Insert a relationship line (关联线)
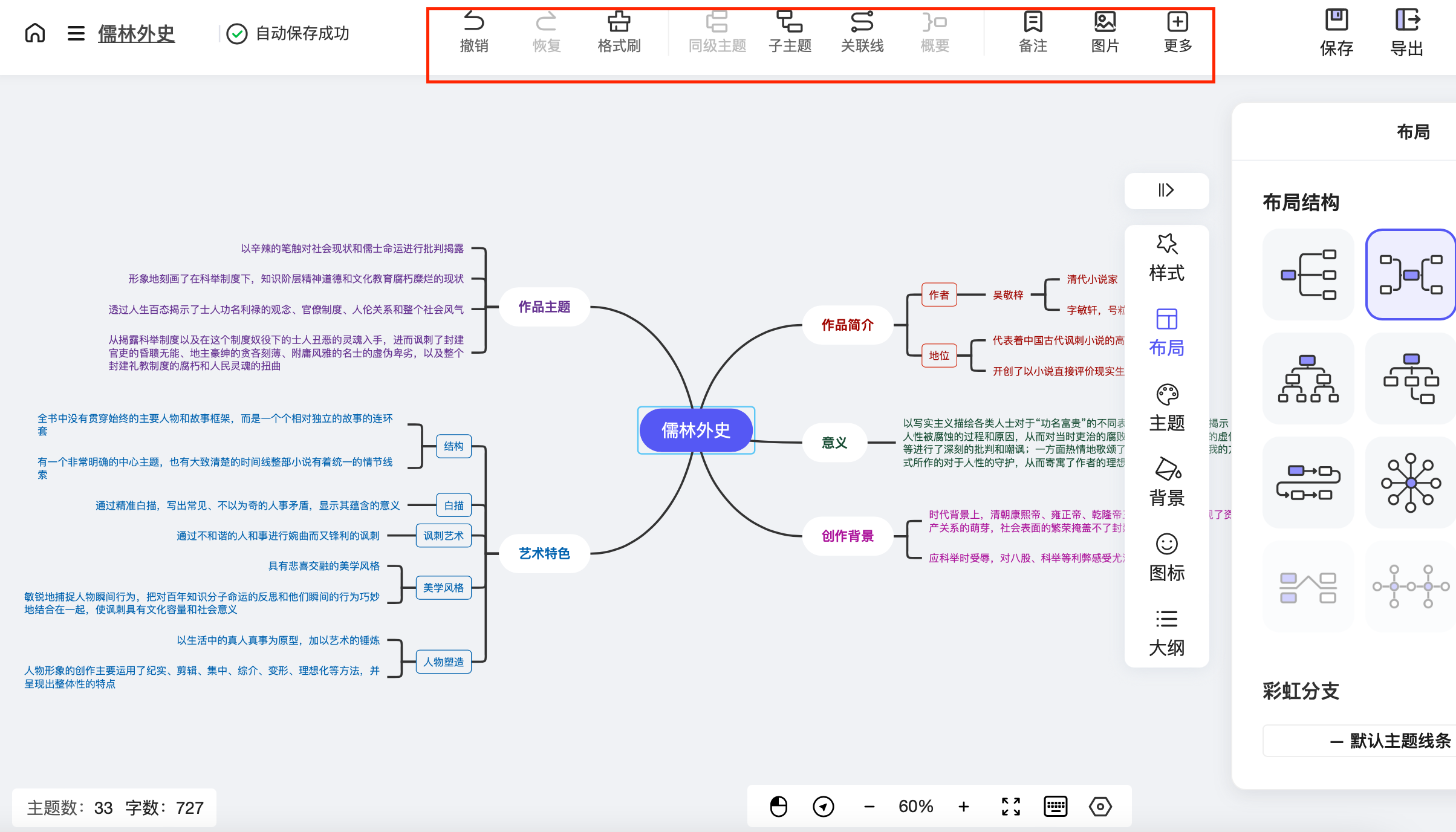 click(862, 33)
